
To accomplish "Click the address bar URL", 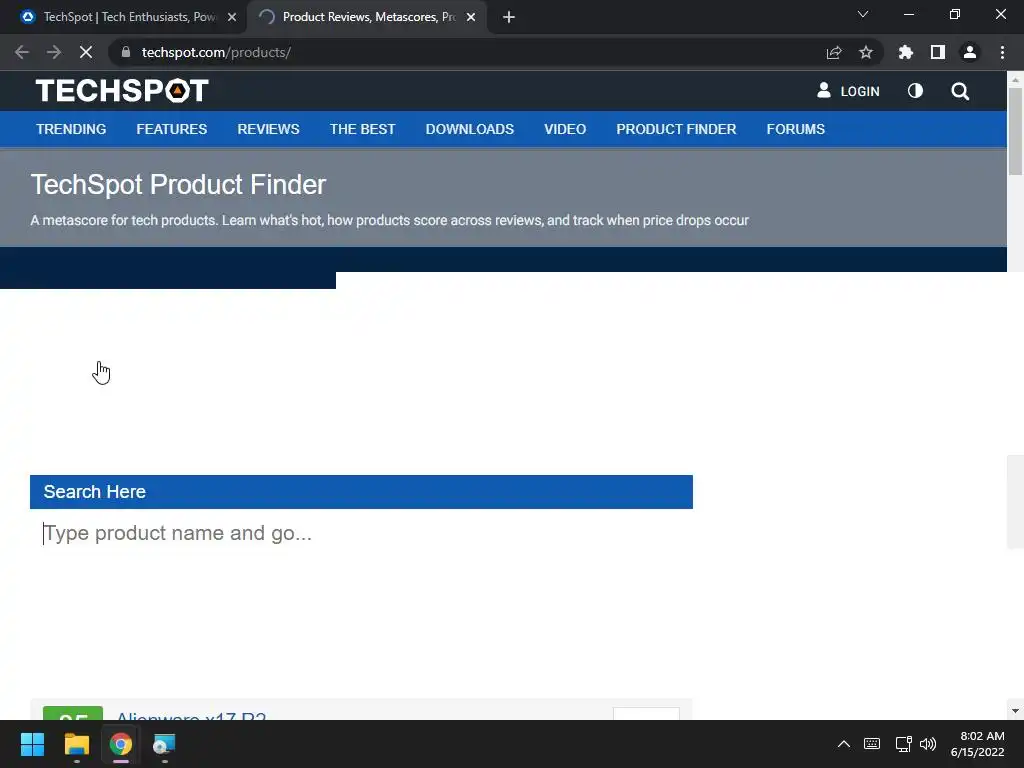I will (216, 52).
